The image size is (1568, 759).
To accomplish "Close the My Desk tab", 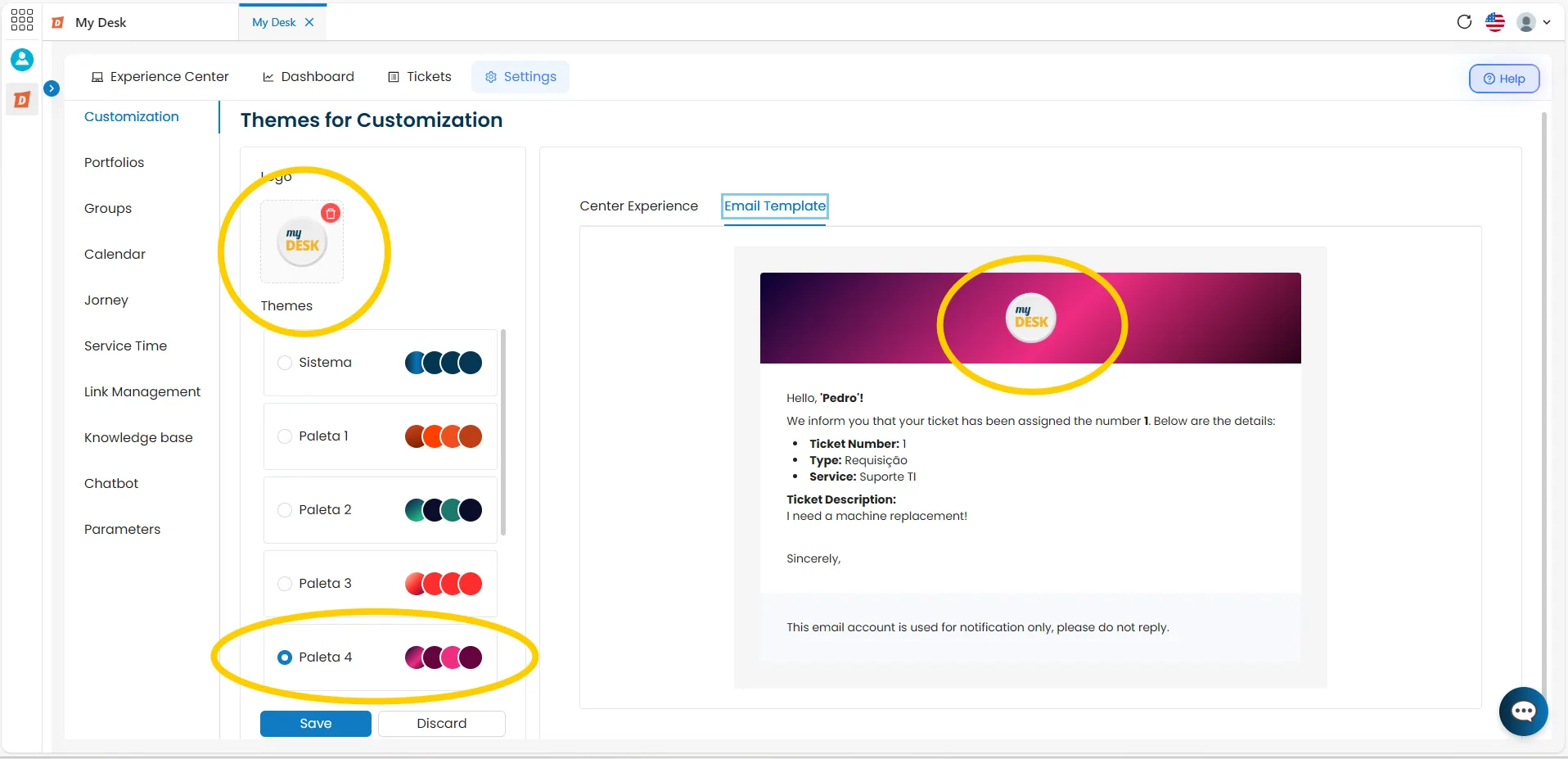I will coord(309,22).
